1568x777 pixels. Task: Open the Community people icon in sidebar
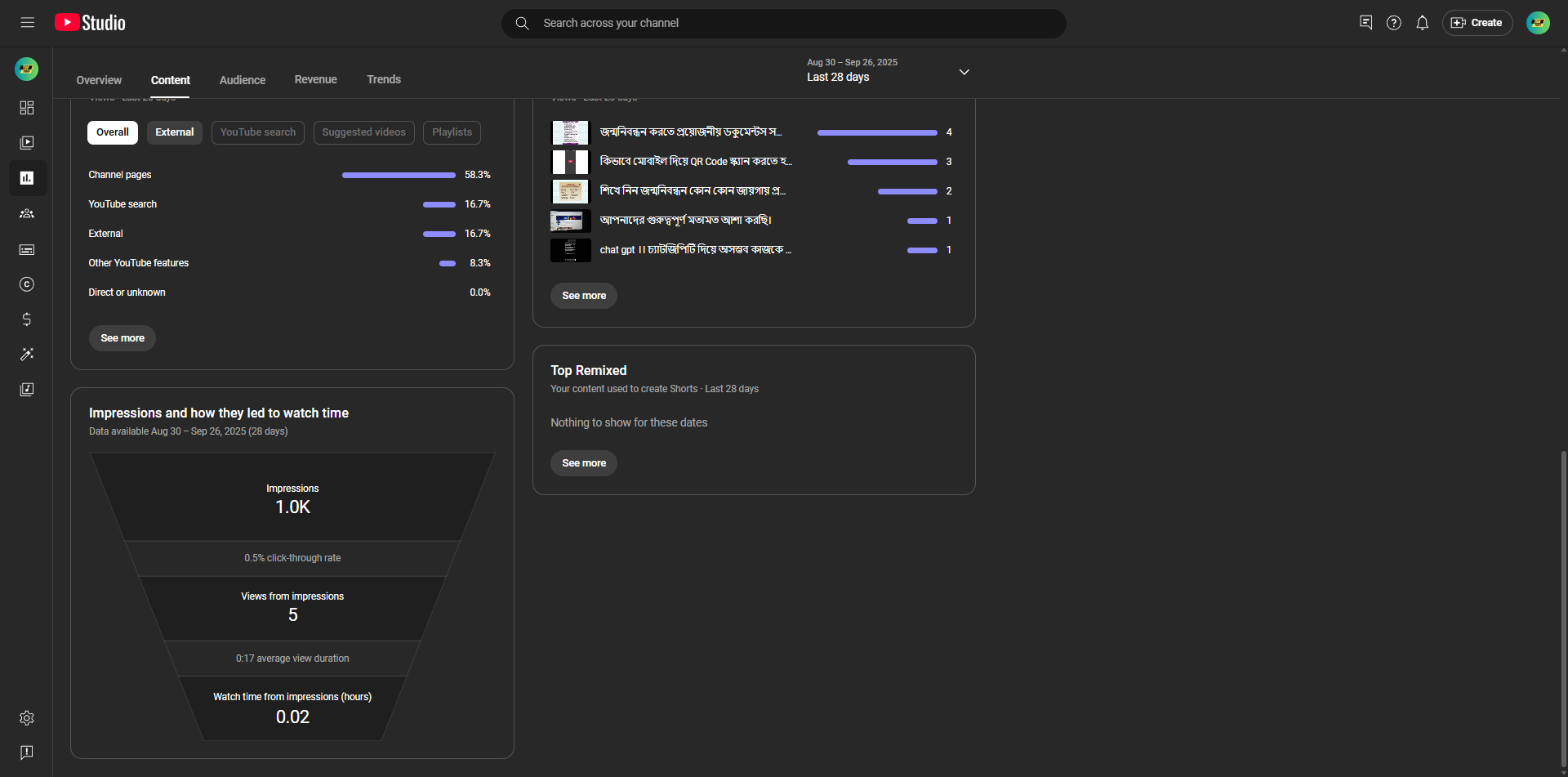[x=27, y=213]
